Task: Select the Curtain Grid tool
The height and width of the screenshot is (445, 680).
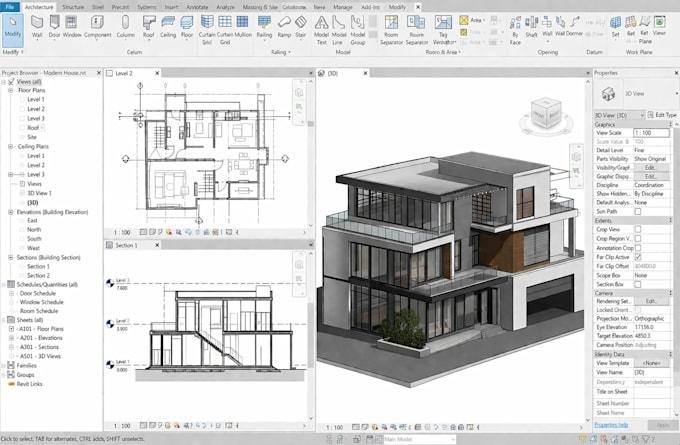Action: (225, 29)
